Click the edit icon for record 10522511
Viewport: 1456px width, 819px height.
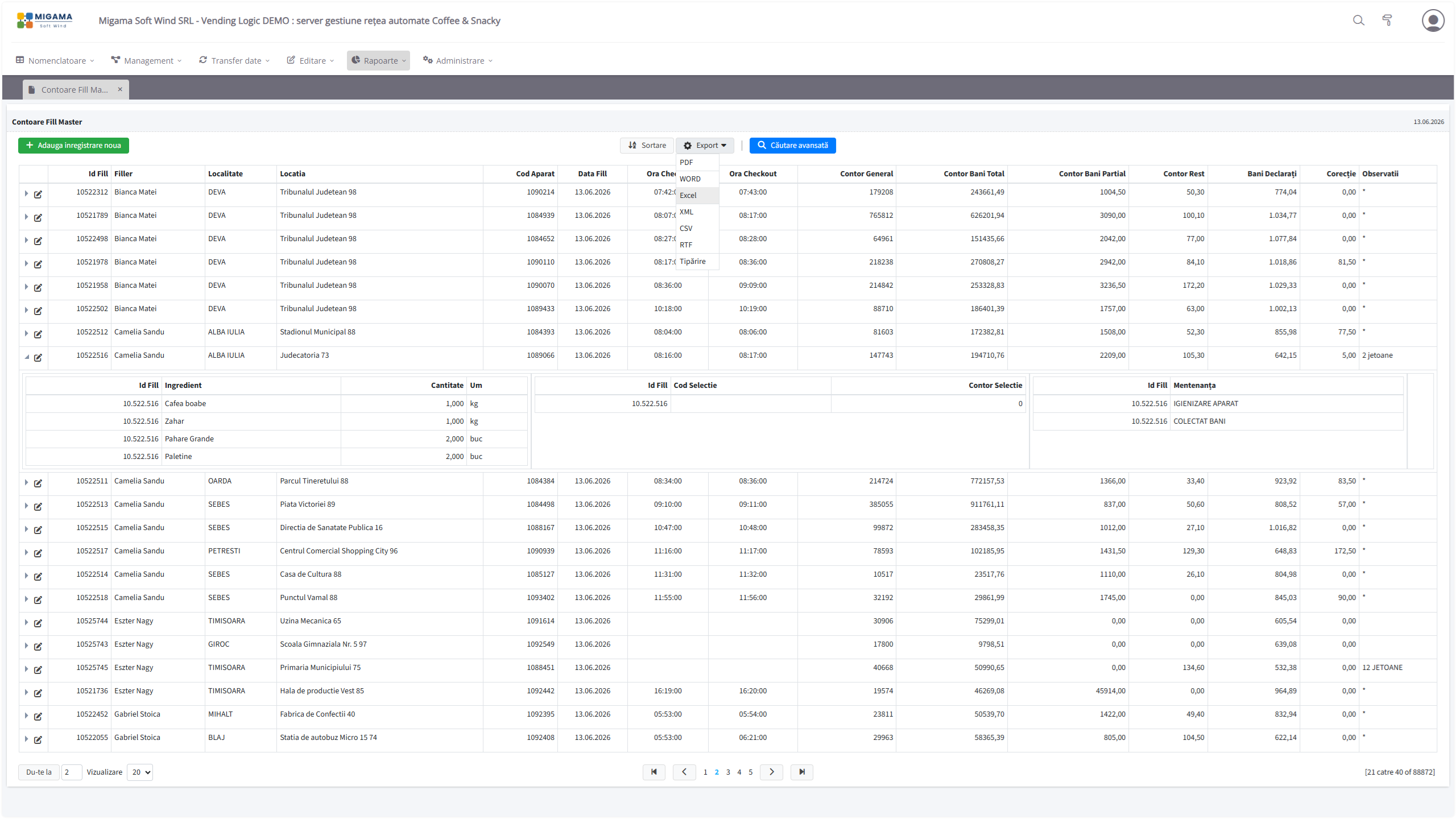click(x=38, y=483)
